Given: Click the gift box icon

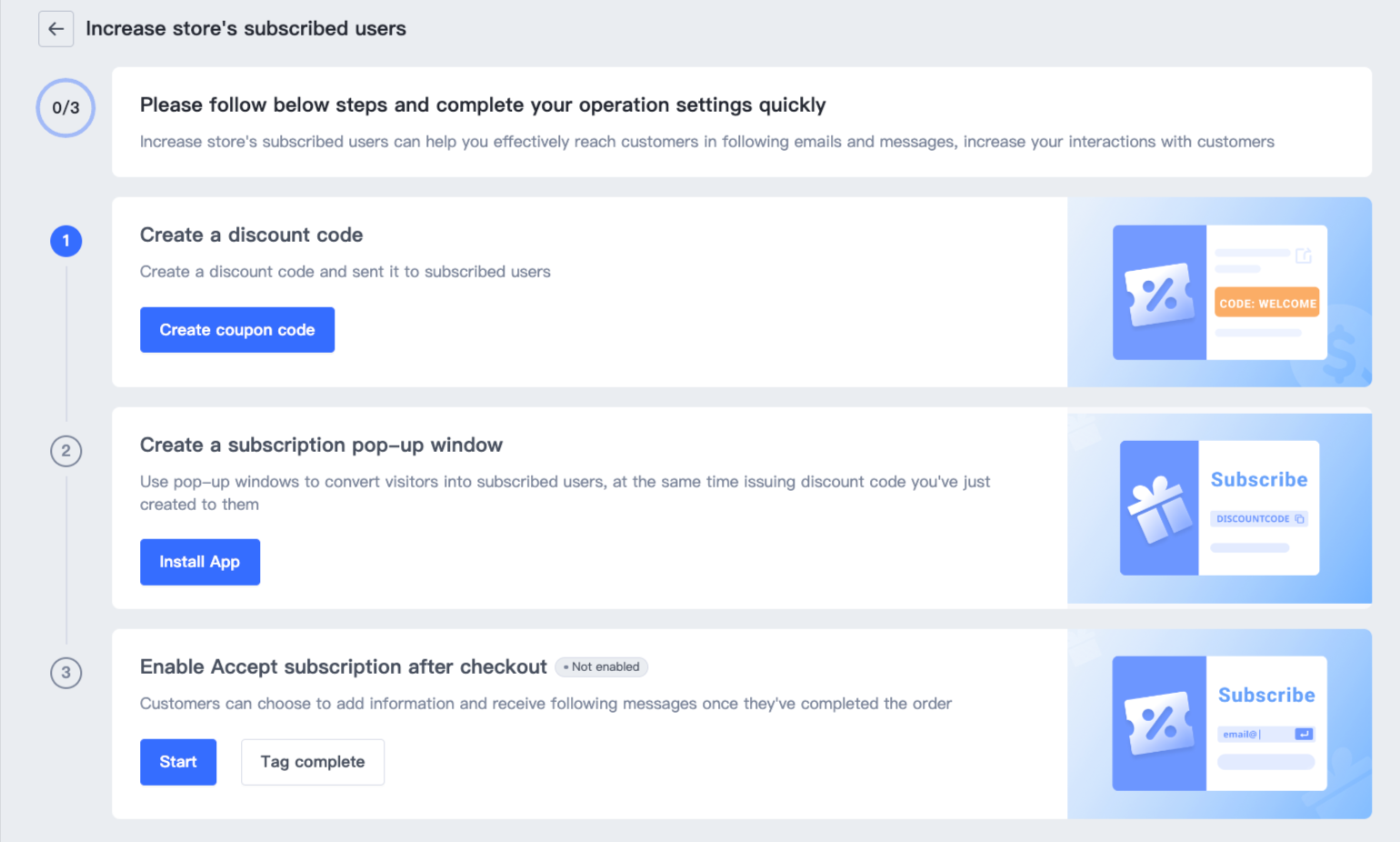Looking at the screenshot, I should (1159, 508).
